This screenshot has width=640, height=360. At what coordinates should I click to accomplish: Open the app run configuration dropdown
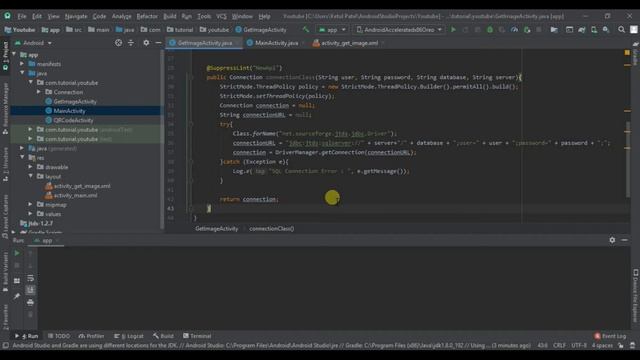click(332, 30)
